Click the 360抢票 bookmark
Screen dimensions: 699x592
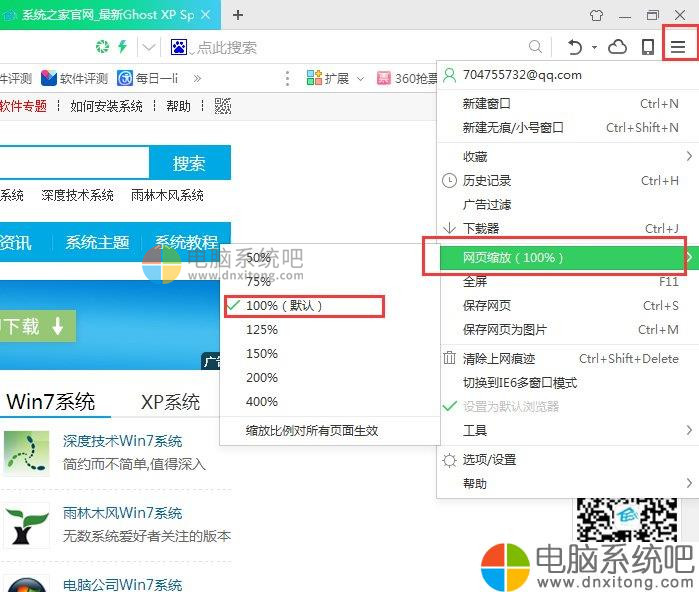click(407, 78)
